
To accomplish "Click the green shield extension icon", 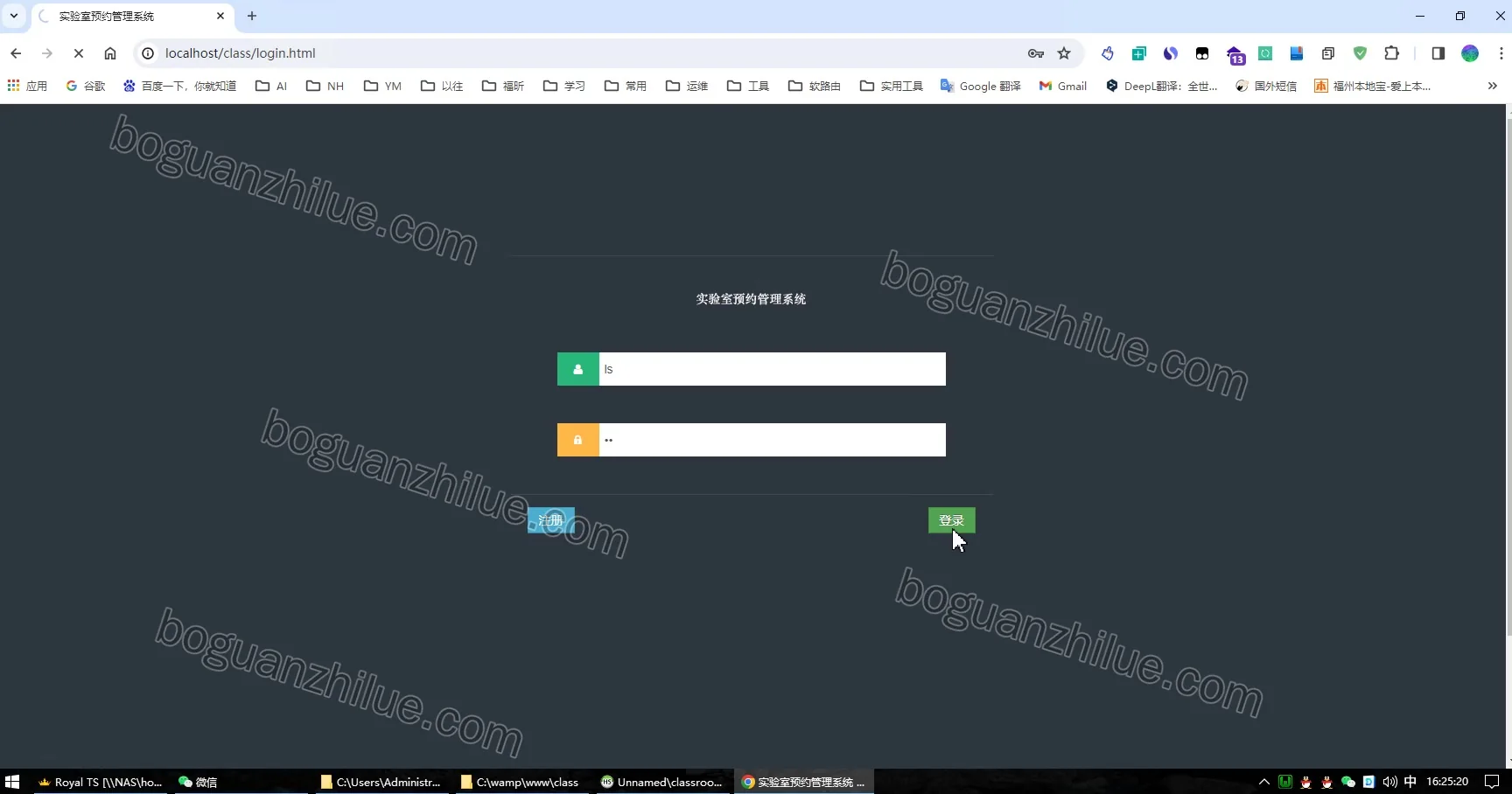I will (x=1360, y=53).
